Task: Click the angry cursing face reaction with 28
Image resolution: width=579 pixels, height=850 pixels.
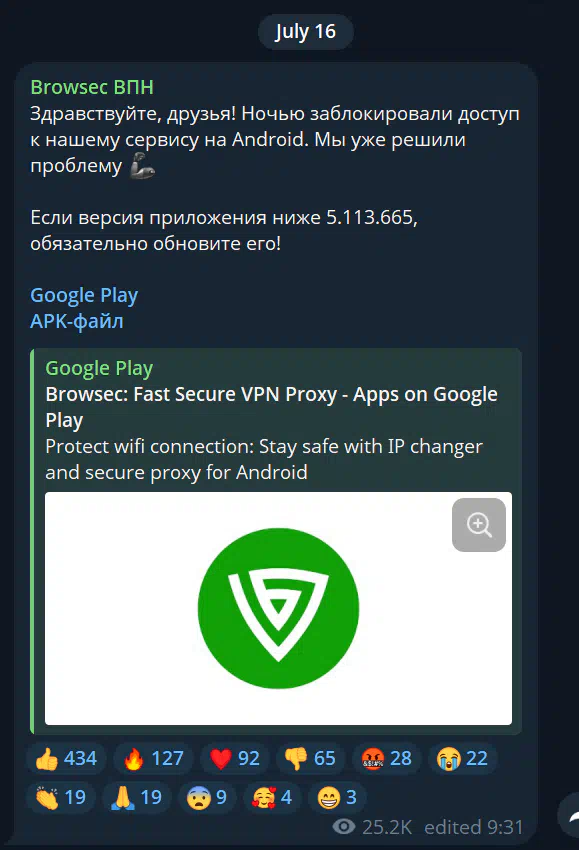Action: pyautogui.click(x=386, y=758)
